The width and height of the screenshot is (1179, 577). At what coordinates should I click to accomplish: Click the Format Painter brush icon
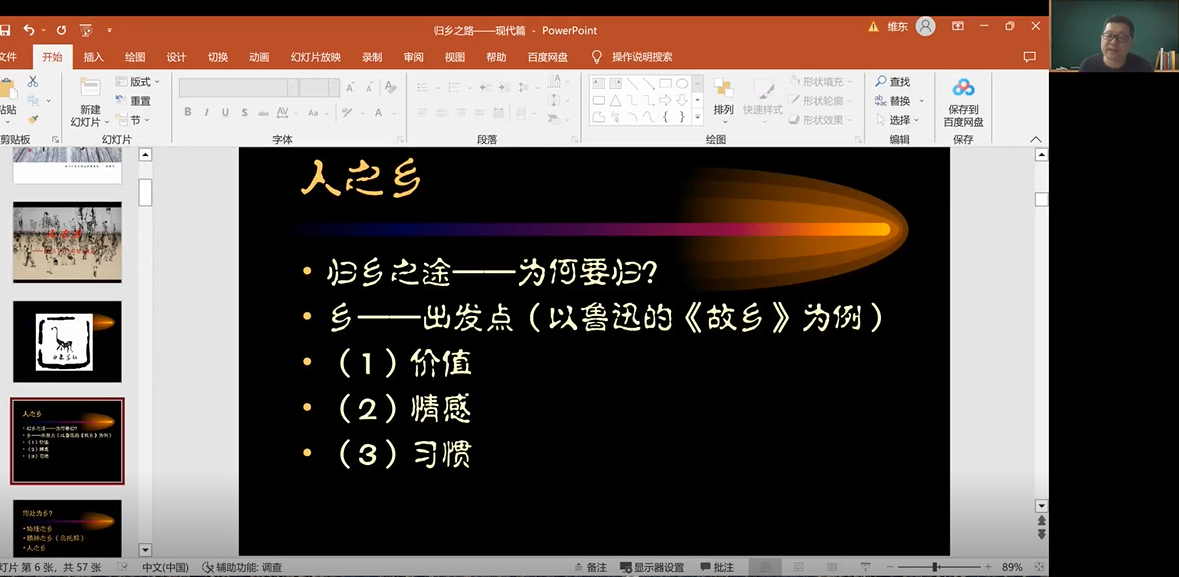(33, 119)
